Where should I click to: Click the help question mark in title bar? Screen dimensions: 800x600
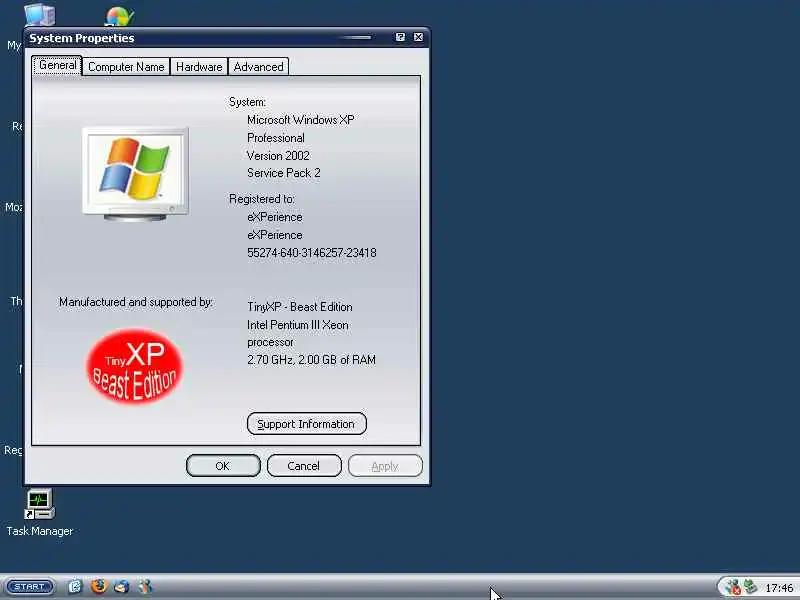tap(400, 37)
